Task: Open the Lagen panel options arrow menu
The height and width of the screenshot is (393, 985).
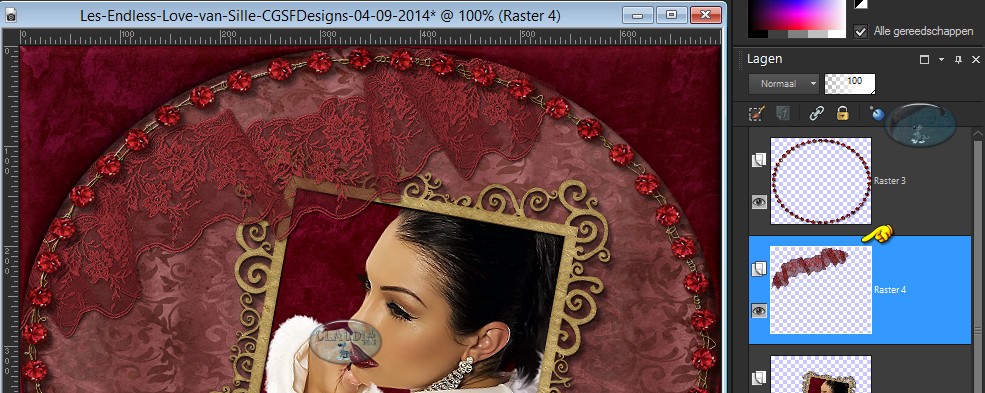Action: coord(941,60)
